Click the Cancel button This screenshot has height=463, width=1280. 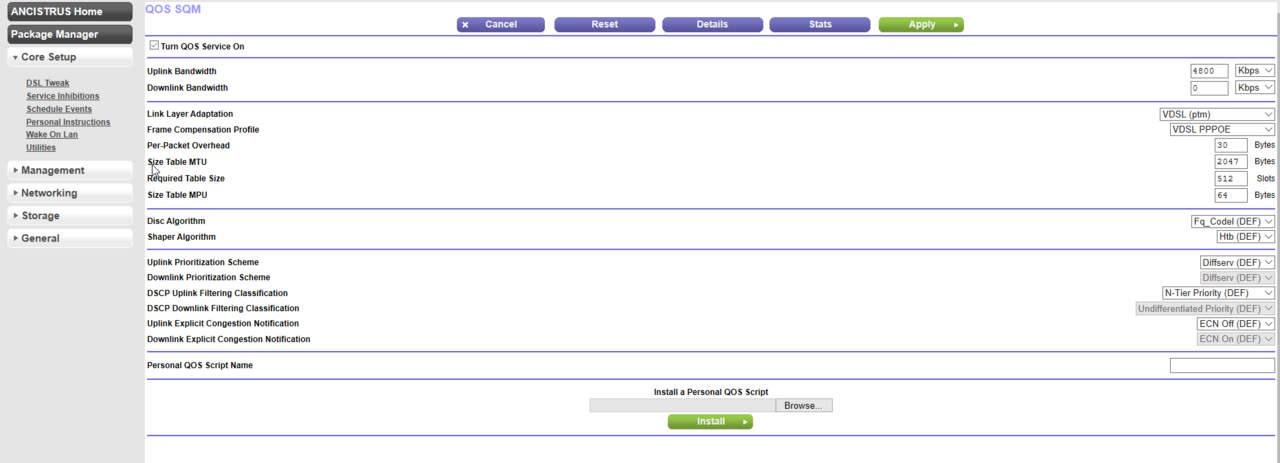500,24
